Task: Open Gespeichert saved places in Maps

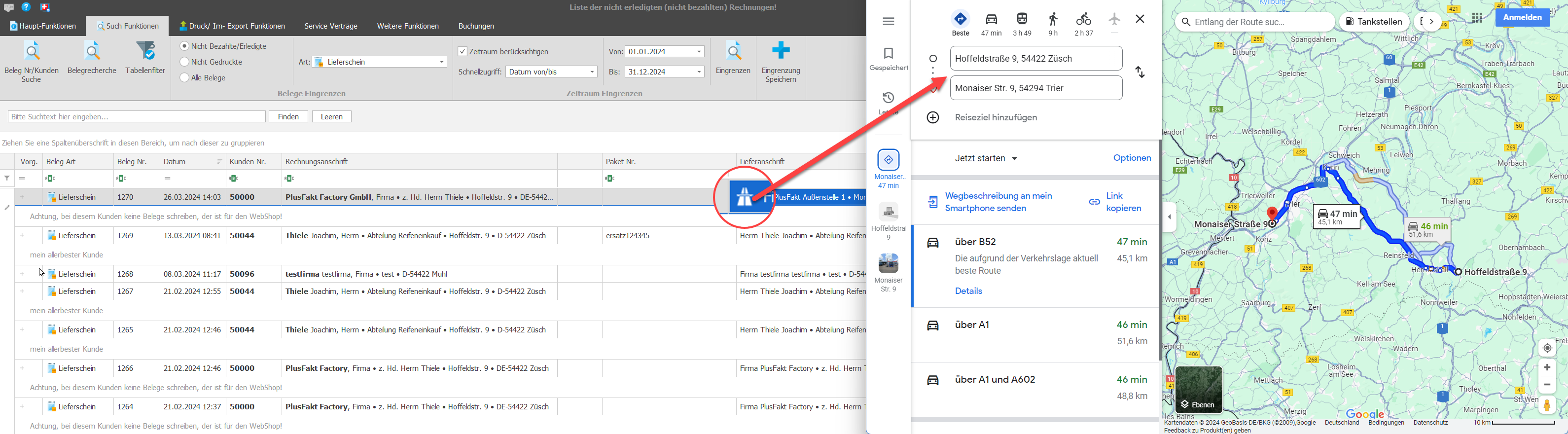Action: pos(888,60)
